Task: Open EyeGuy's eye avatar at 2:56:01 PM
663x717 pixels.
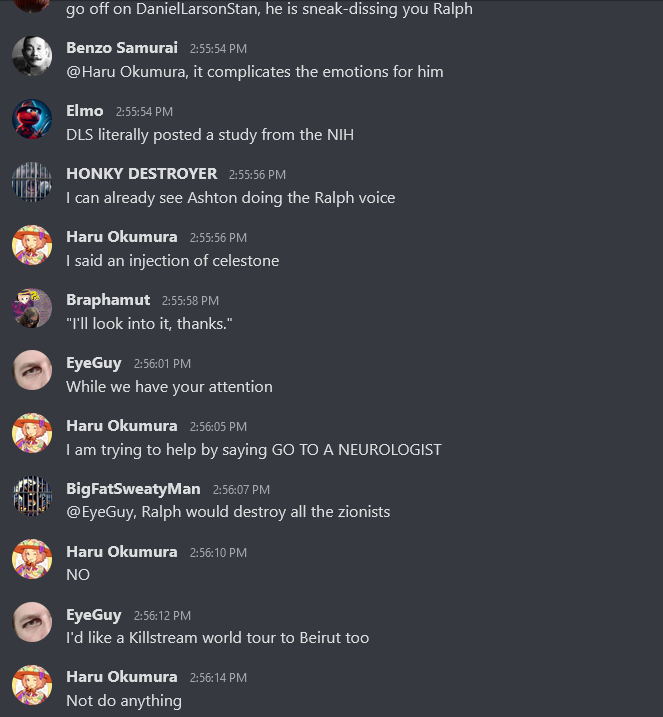Action: [32, 370]
